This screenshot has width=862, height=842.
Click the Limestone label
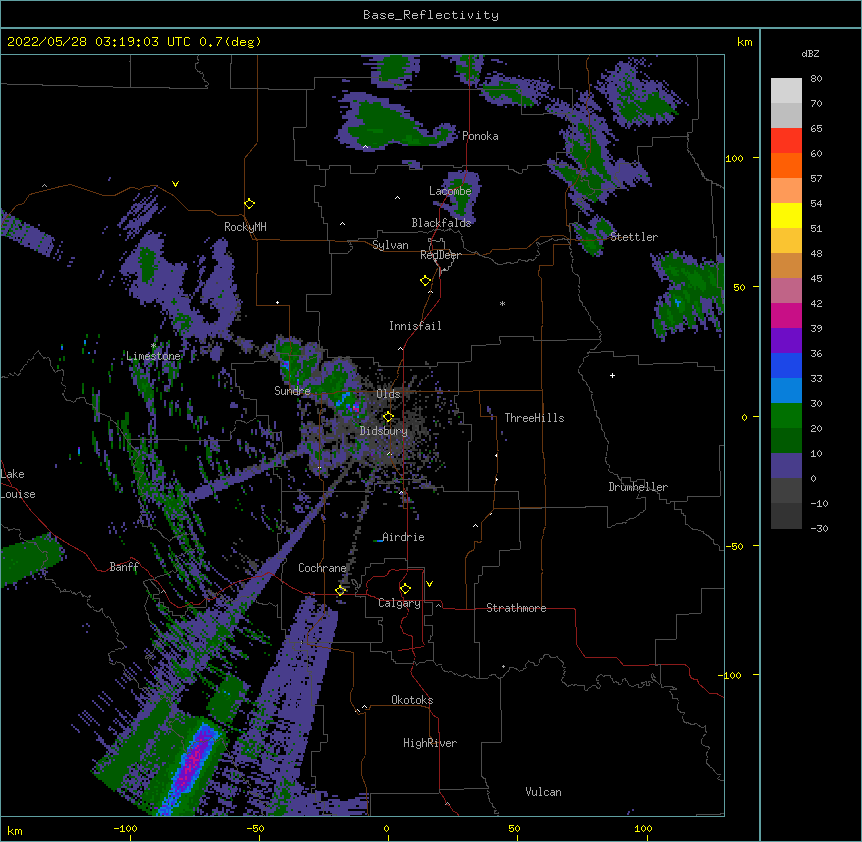click(x=153, y=356)
